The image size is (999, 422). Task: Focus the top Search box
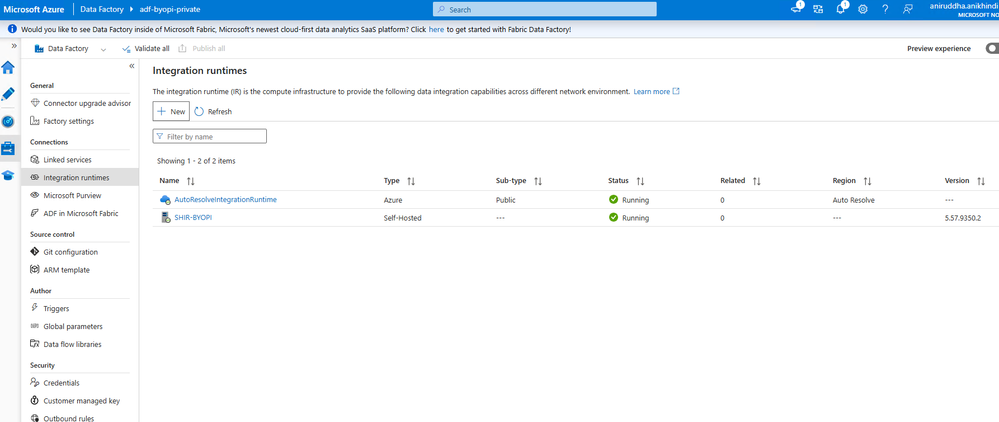coord(545,10)
